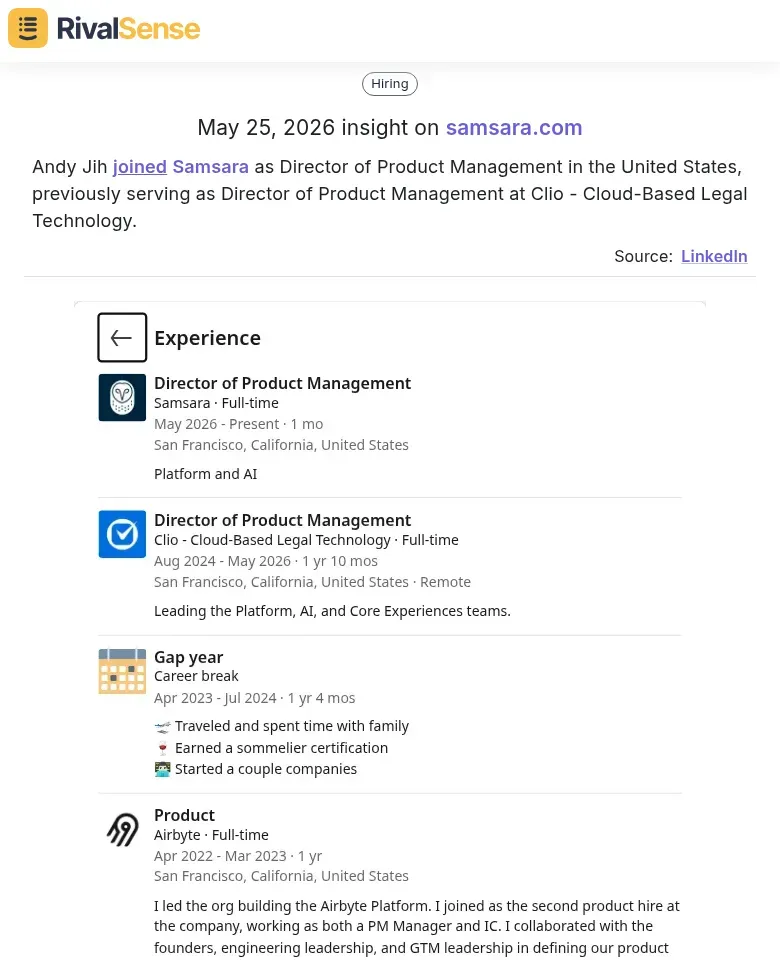The width and height of the screenshot is (780, 960).
Task: Click the 'Gap year' title
Action: 189,657
